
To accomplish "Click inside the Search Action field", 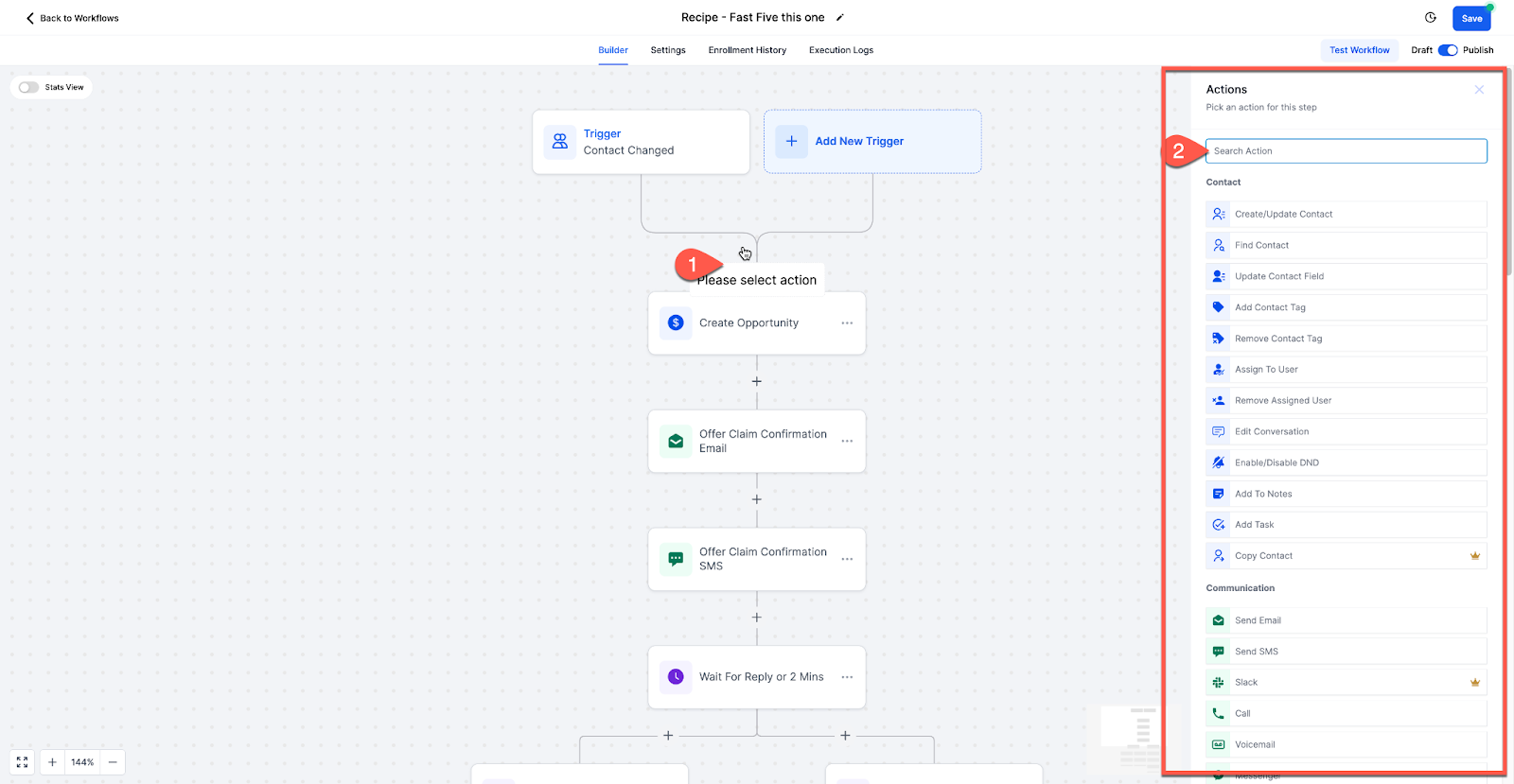I will click(1344, 150).
